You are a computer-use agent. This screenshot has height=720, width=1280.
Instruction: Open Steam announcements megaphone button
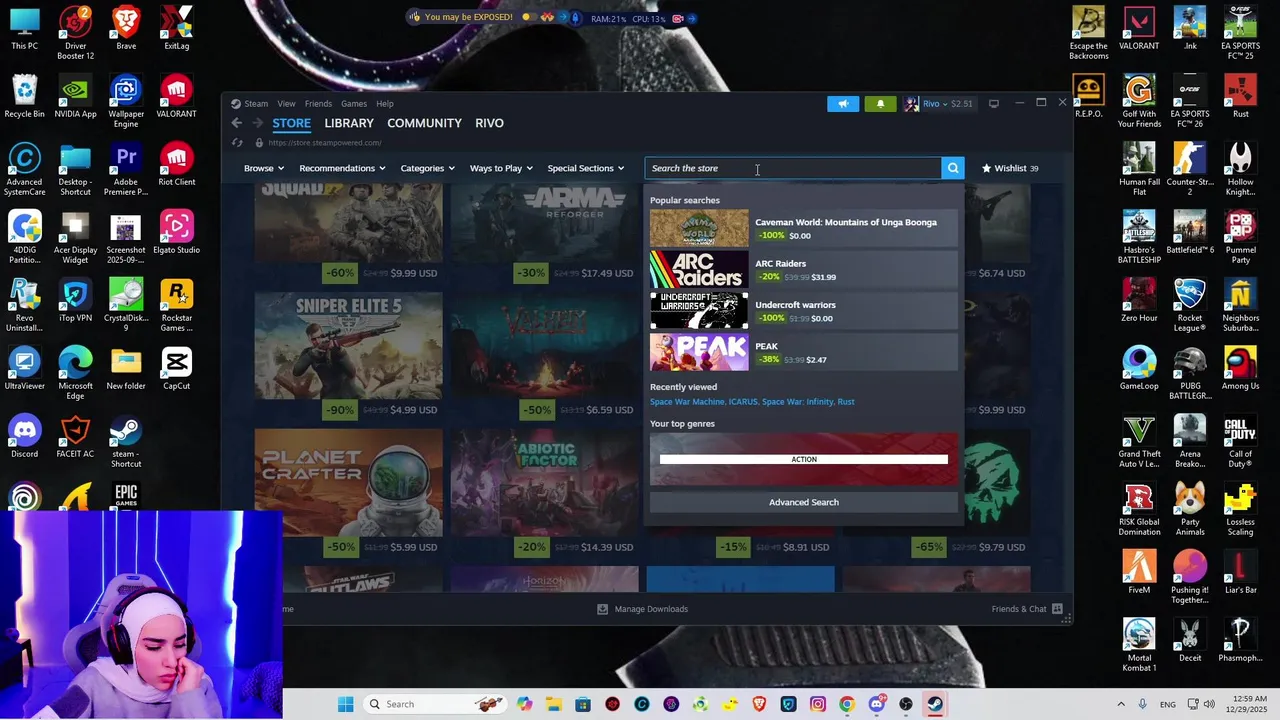(843, 104)
